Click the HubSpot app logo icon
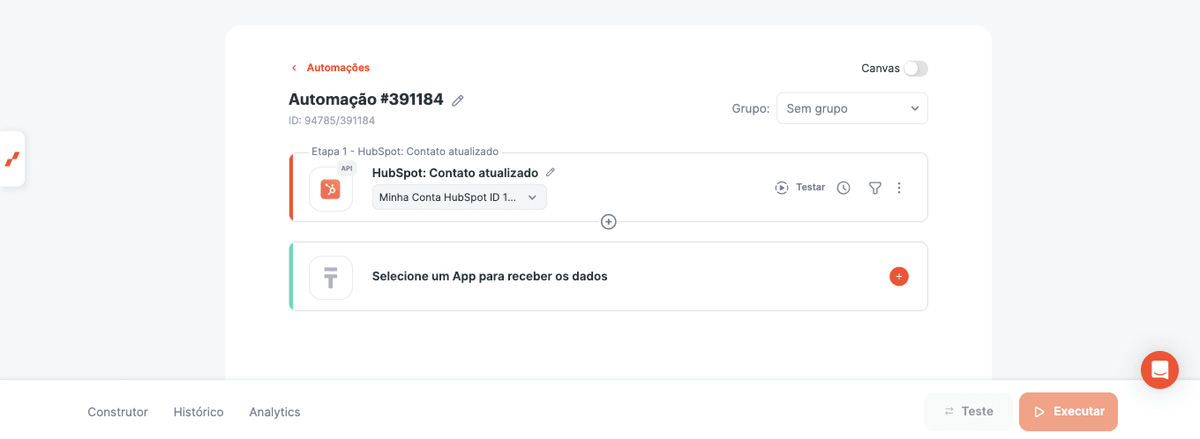This screenshot has width=1200, height=439. click(331, 189)
